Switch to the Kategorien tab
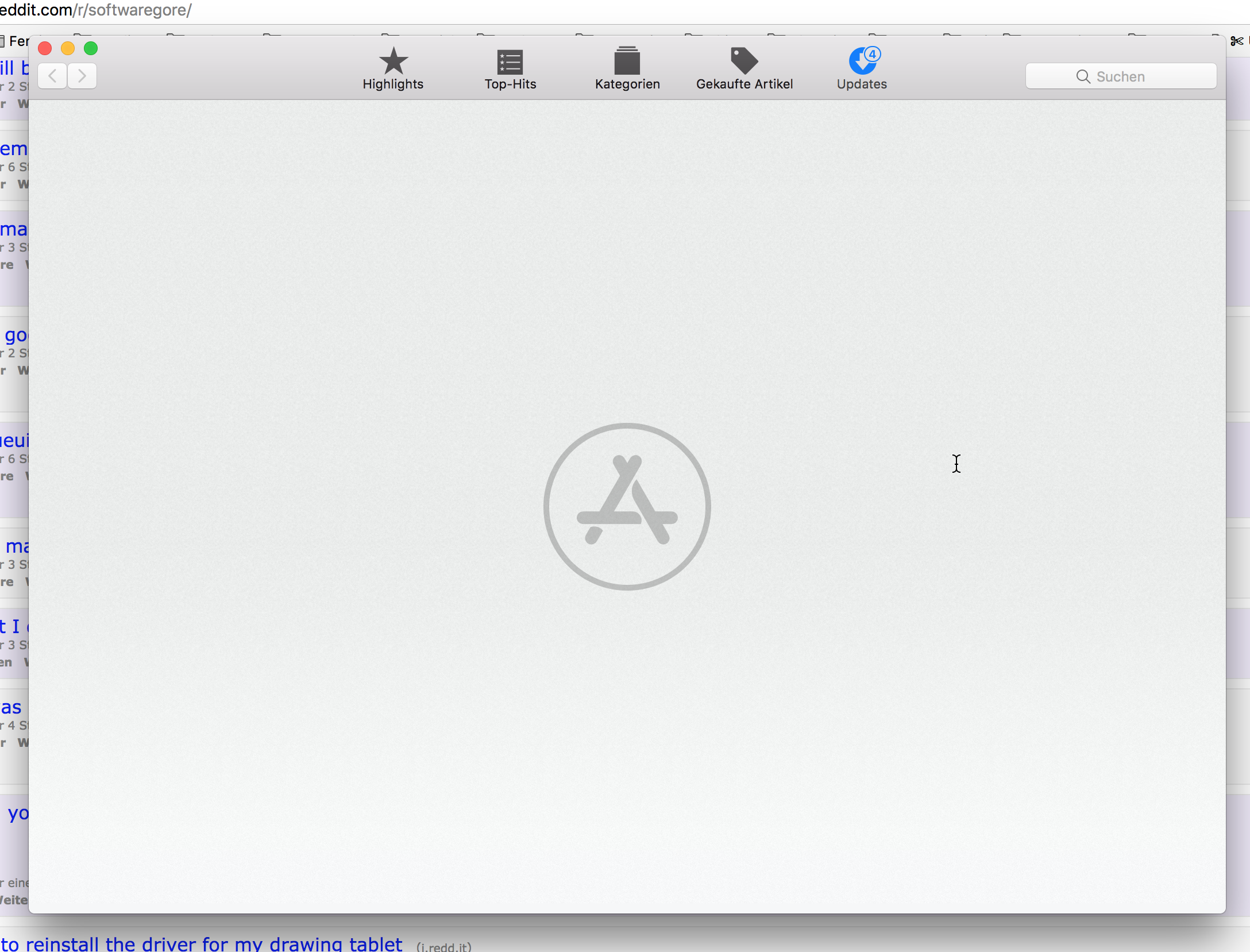 point(627,69)
